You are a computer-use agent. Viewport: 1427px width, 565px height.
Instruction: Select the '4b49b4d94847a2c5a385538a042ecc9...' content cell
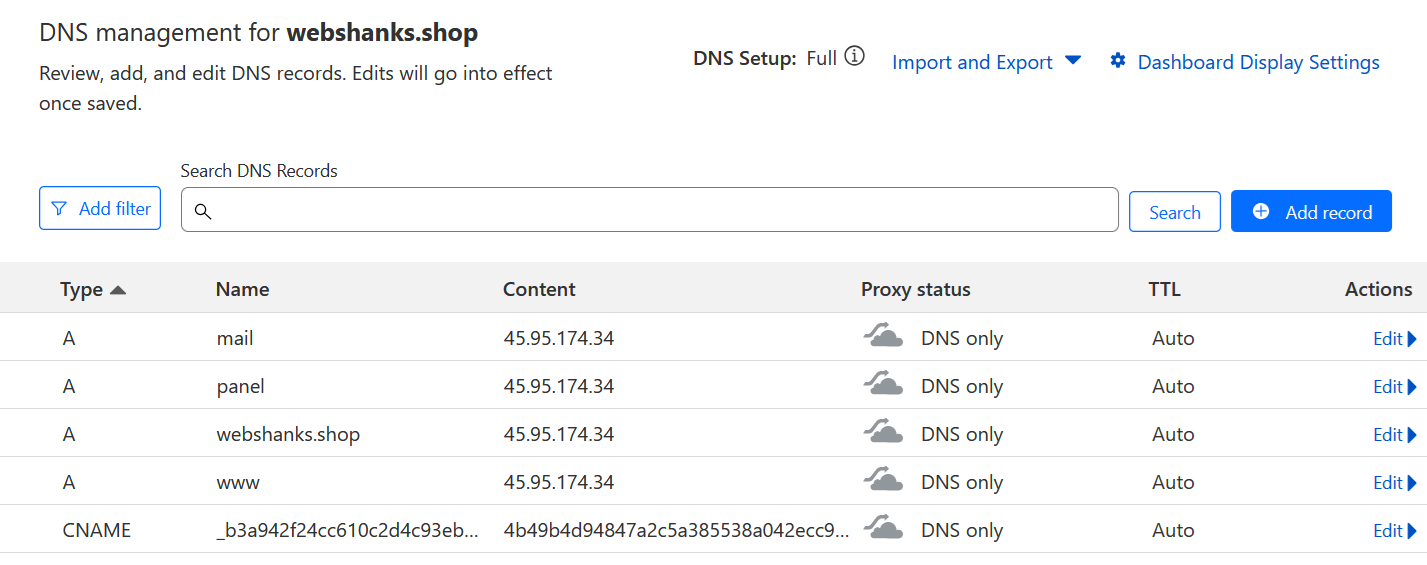tap(677, 530)
